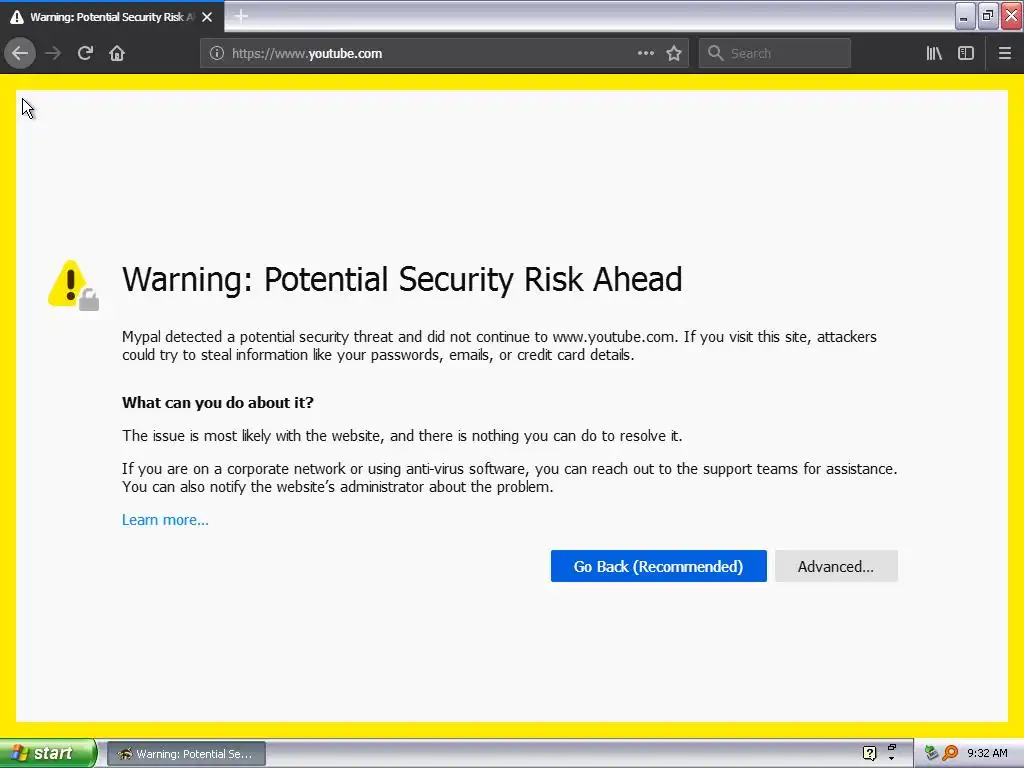The height and width of the screenshot is (768, 1024).
Task: Click the 'What can you do about it?' heading
Action: coord(217,402)
